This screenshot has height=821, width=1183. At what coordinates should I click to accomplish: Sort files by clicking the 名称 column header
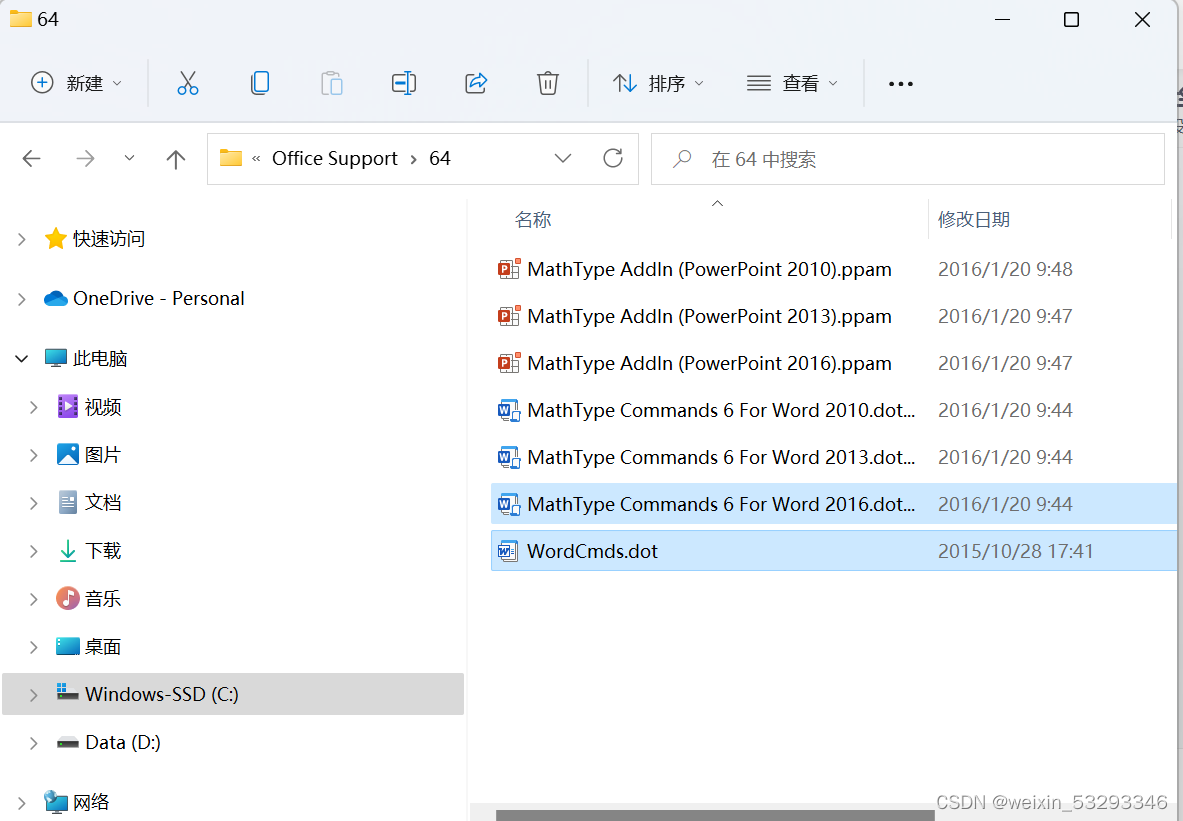533,219
